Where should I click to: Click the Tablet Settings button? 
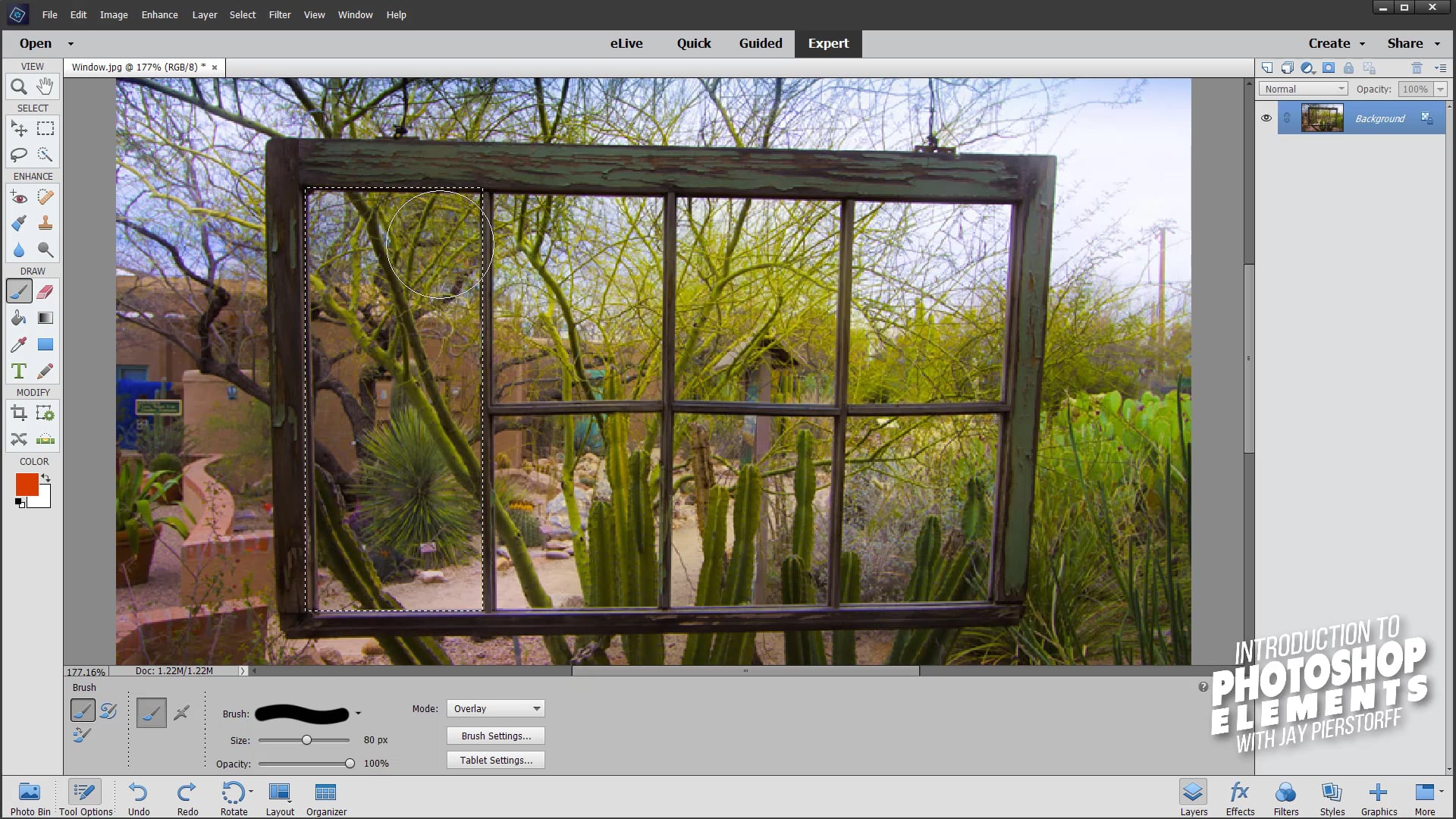tap(496, 760)
